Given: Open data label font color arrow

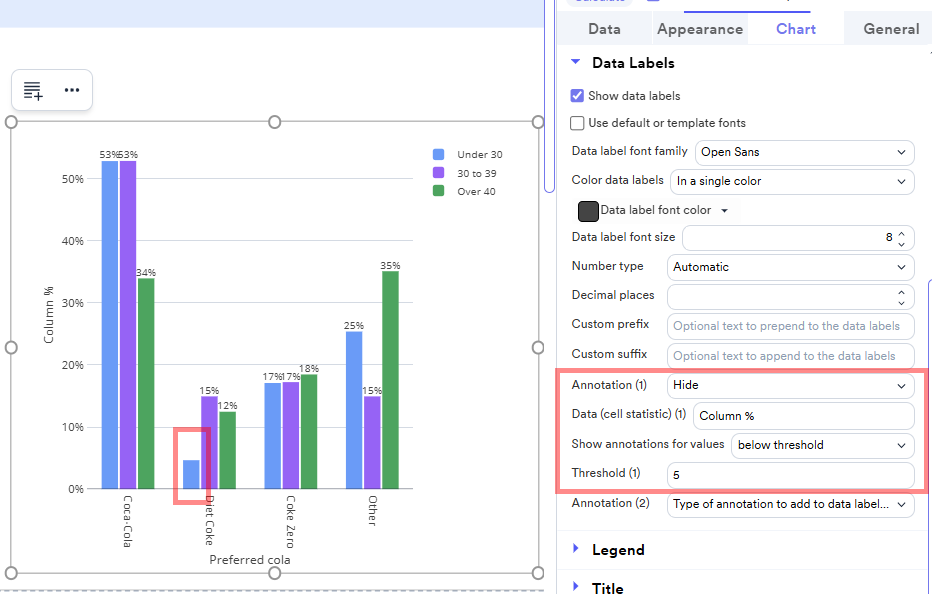Looking at the screenshot, I should point(725,211).
